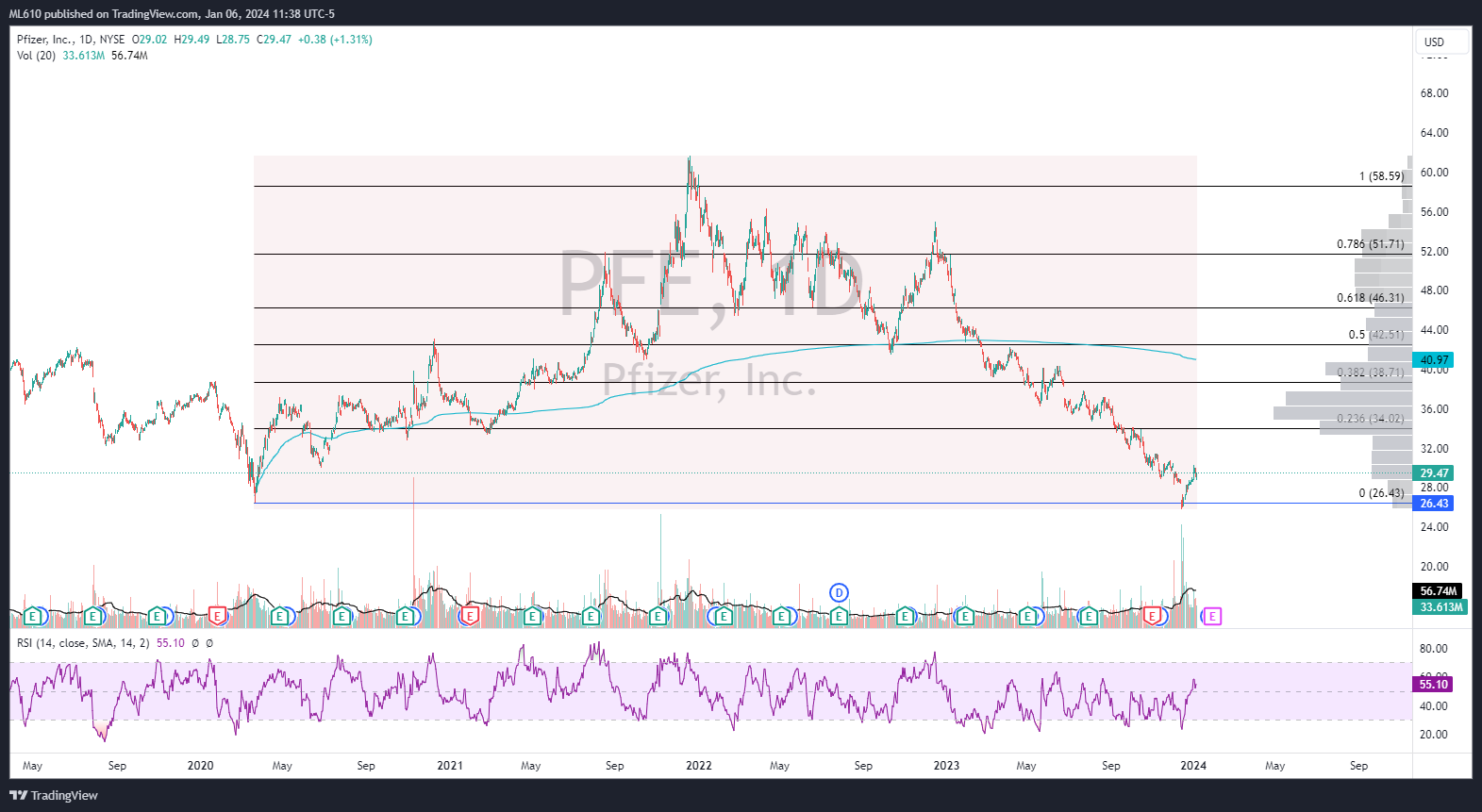Viewport: 1482px width, 812px height.
Task: Click the blue D dividend marker
Action: (x=839, y=592)
